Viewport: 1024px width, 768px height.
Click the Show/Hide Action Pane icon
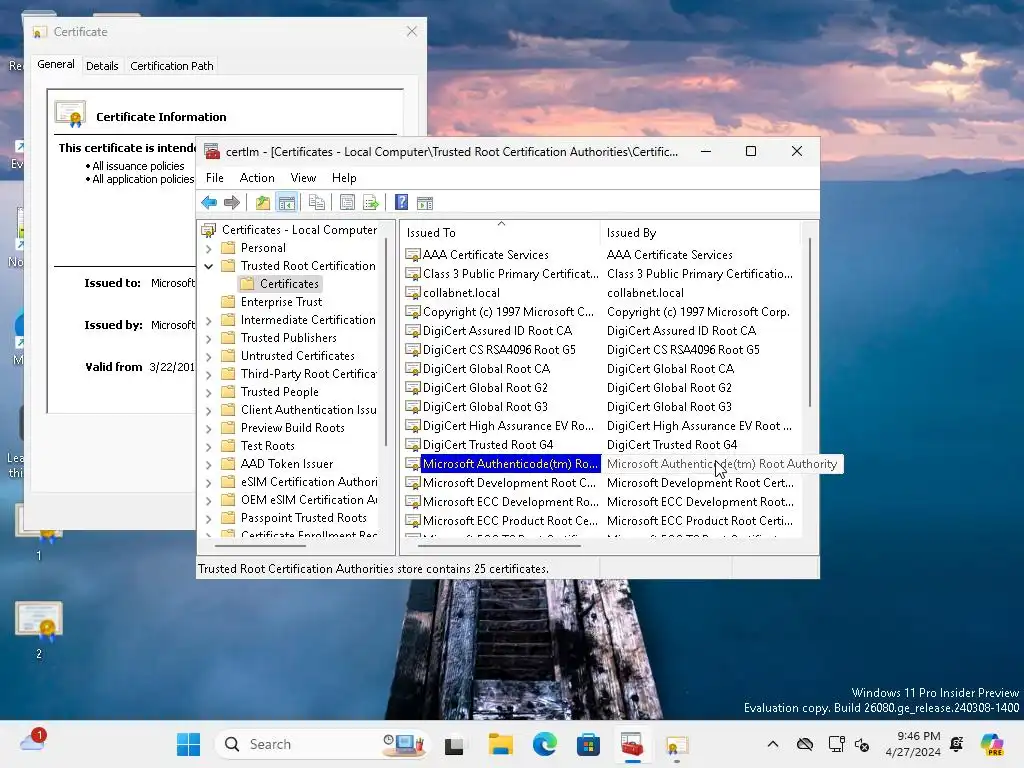pos(425,202)
